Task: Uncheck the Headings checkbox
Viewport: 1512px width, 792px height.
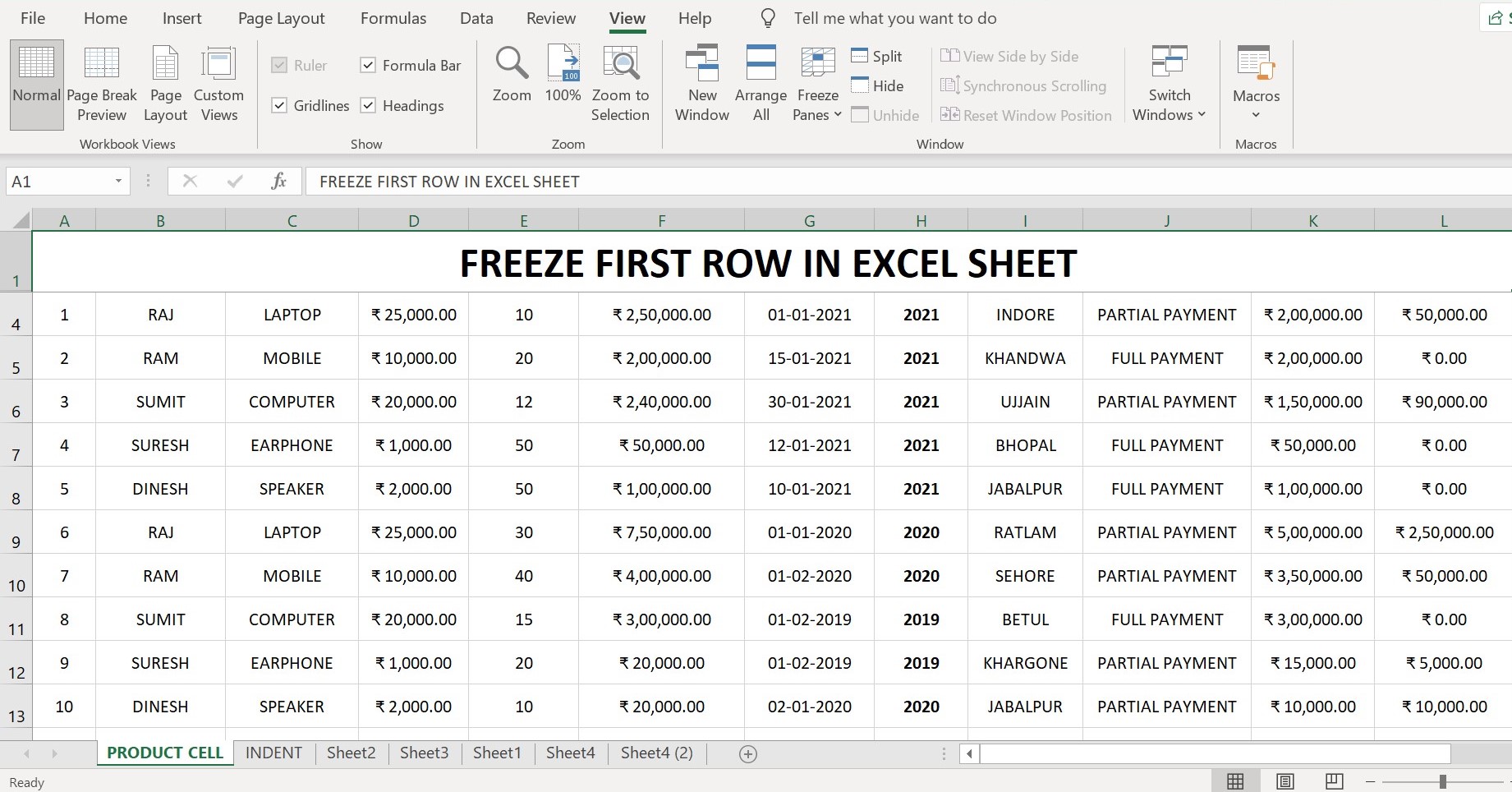Action: (x=368, y=105)
